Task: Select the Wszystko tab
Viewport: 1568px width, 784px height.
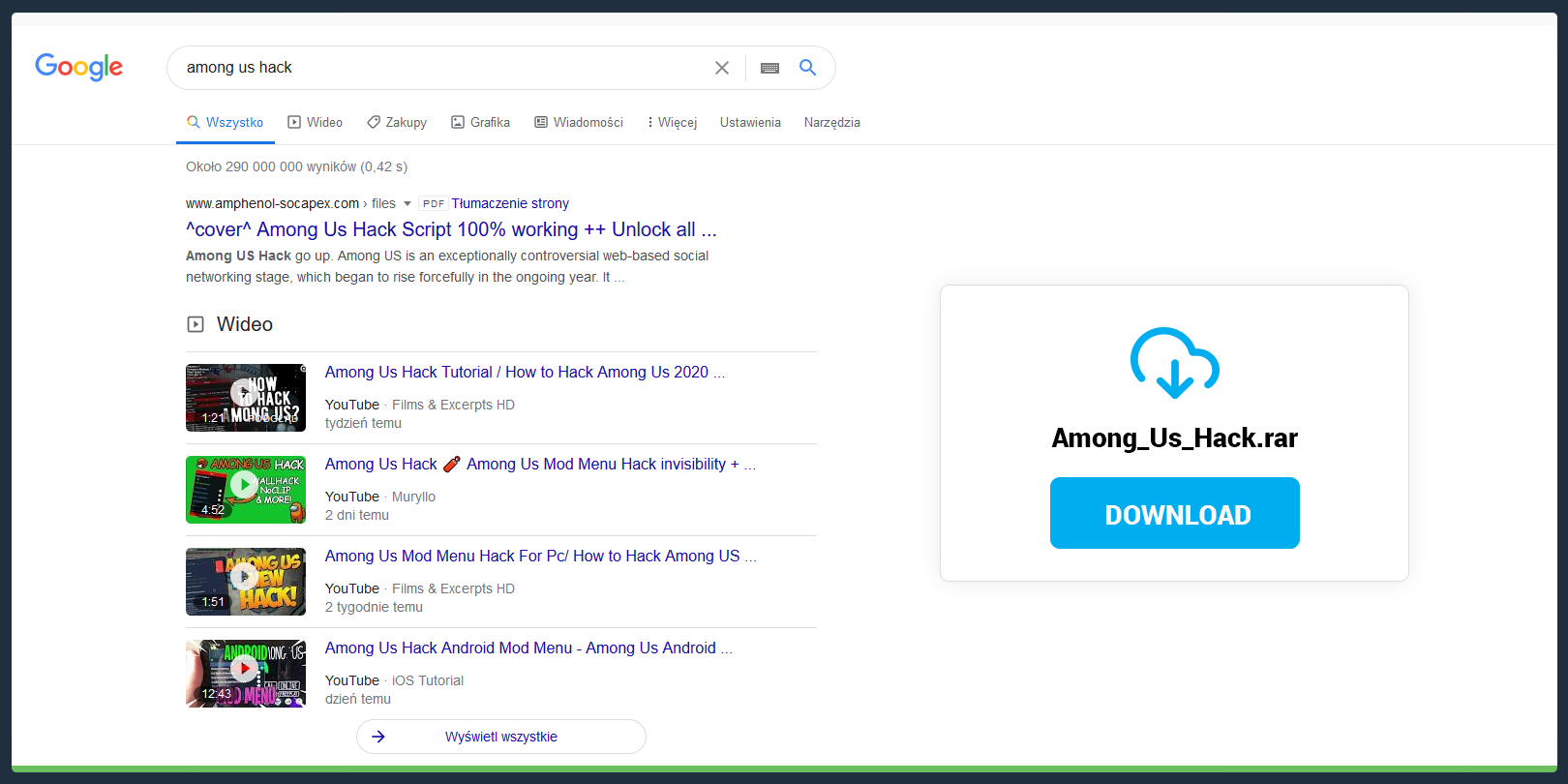Action: pyautogui.click(x=225, y=122)
